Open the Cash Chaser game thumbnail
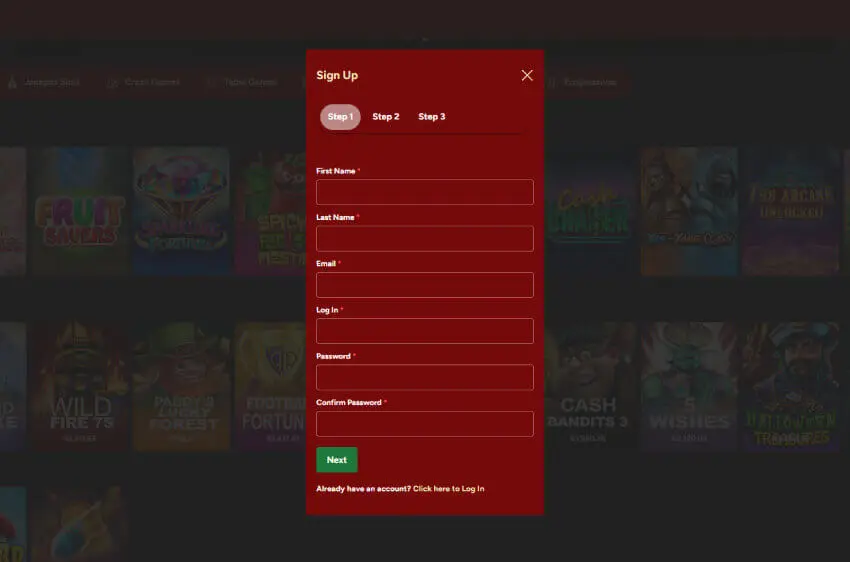The image size is (850, 562). (x=589, y=211)
